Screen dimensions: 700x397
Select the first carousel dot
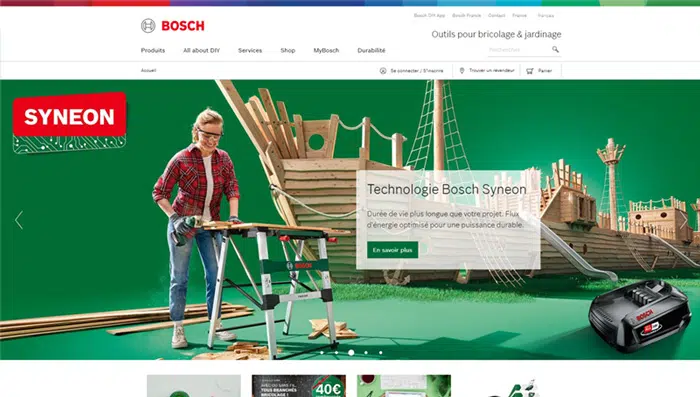pos(322,353)
